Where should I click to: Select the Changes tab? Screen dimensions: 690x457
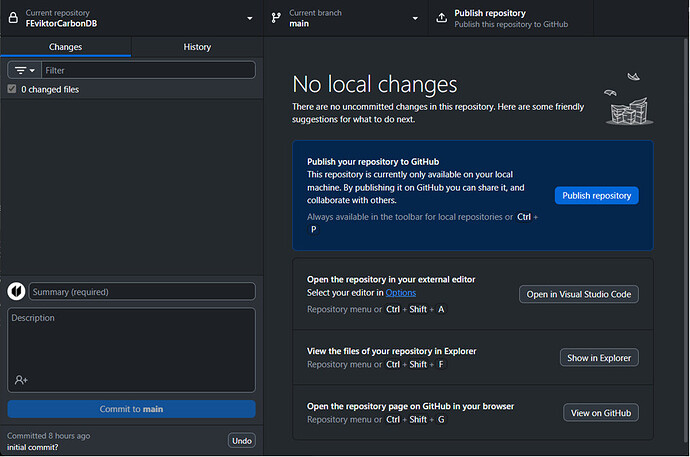65,47
